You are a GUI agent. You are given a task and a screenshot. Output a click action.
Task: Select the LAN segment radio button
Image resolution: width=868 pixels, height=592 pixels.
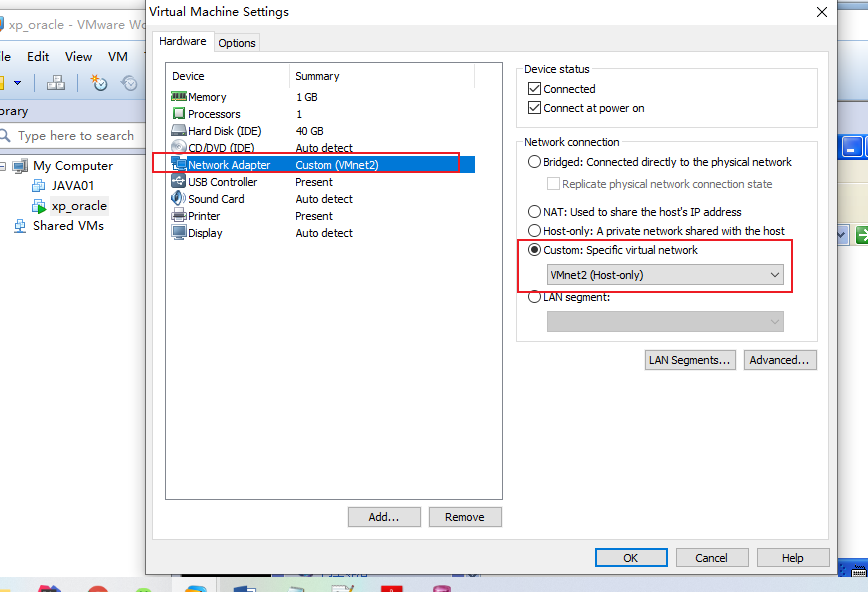(x=534, y=297)
